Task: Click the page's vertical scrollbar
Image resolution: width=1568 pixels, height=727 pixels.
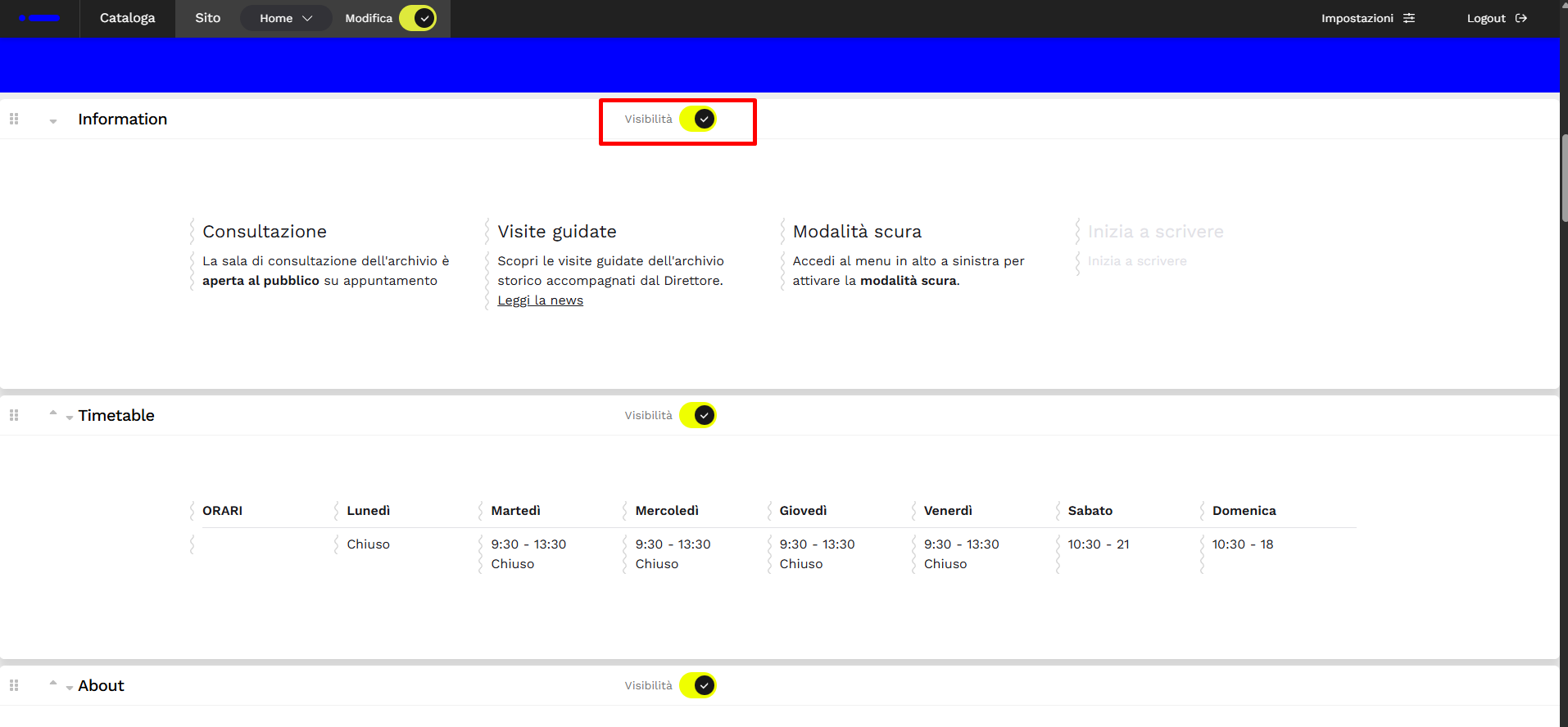Action: pos(1564,178)
